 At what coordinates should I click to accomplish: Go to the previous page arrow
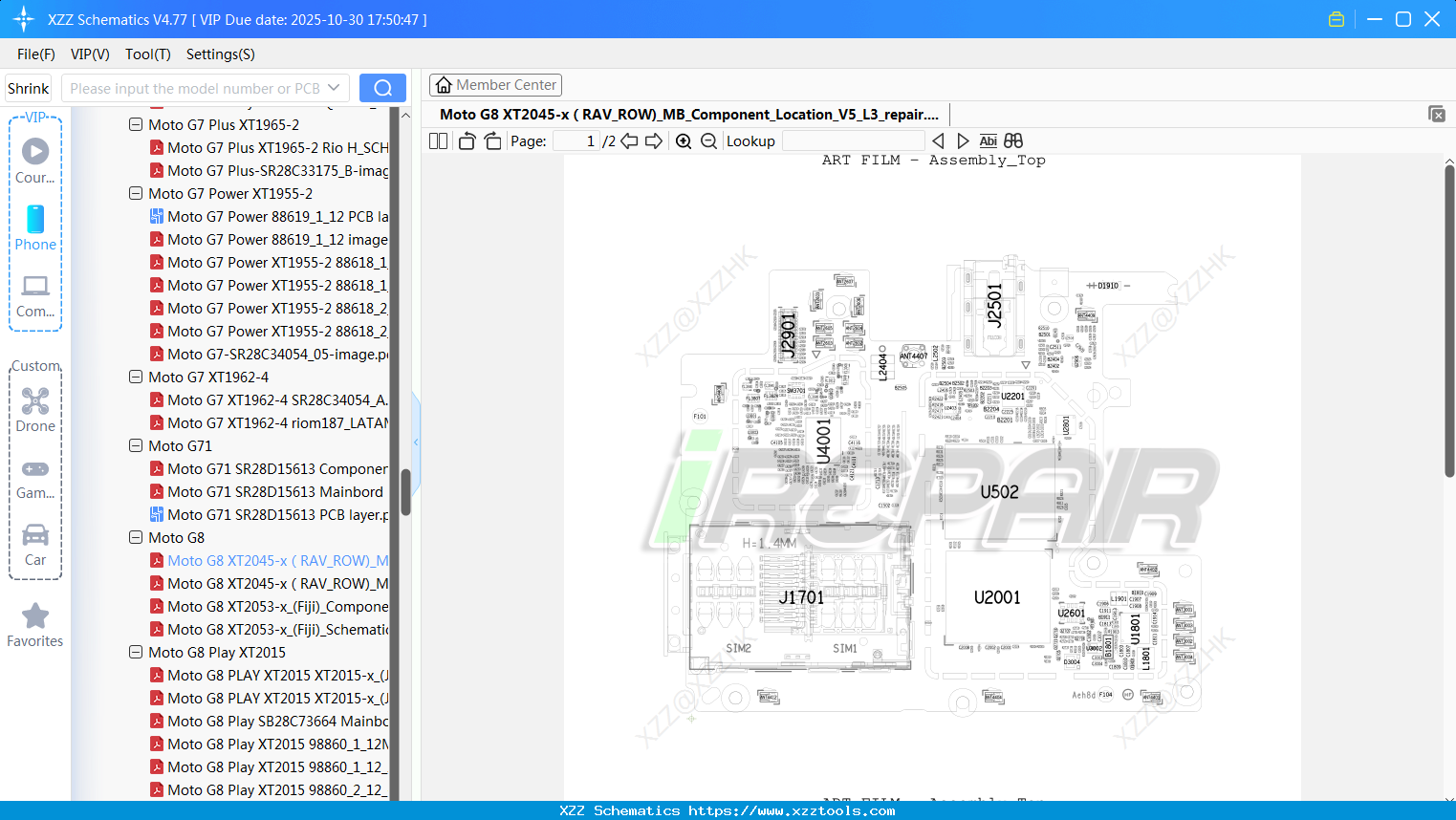pyautogui.click(x=629, y=141)
